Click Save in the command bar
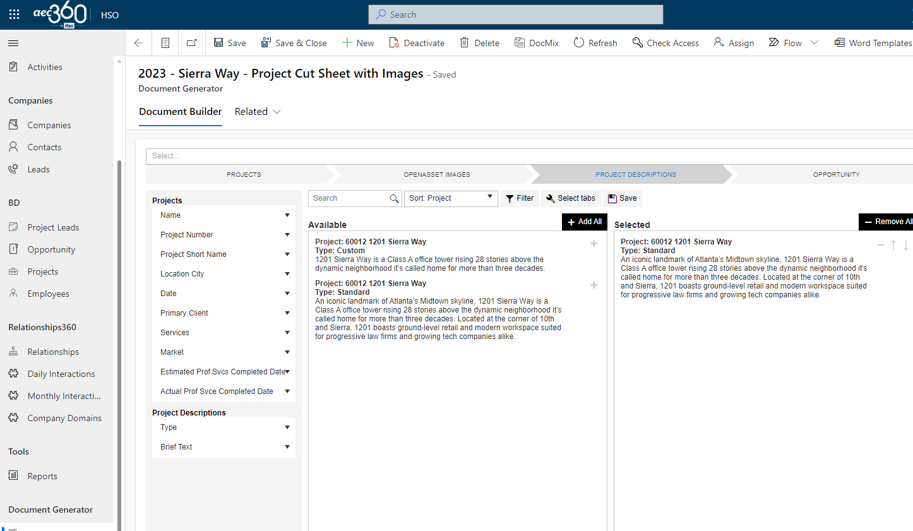Image resolution: width=913 pixels, height=531 pixels. 230,43
